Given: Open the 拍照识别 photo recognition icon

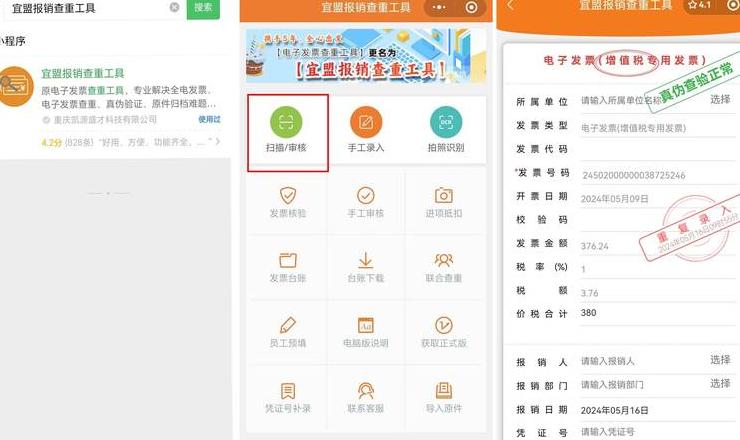Looking at the screenshot, I should coord(446,130).
